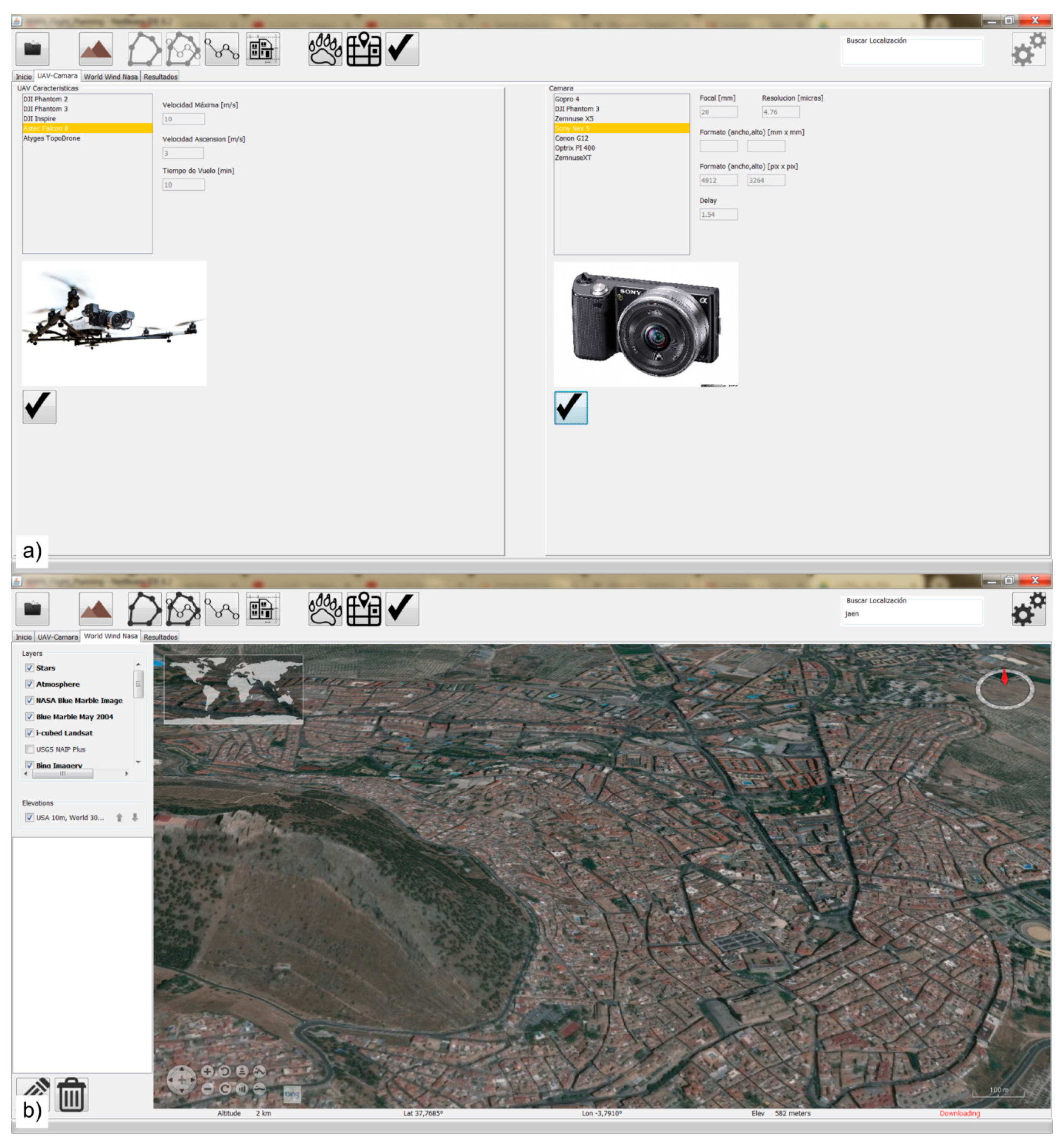Click the building blueprint icon in upper toolbar
The width and height of the screenshot is (1064, 1146).
click(x=263, y=49)
